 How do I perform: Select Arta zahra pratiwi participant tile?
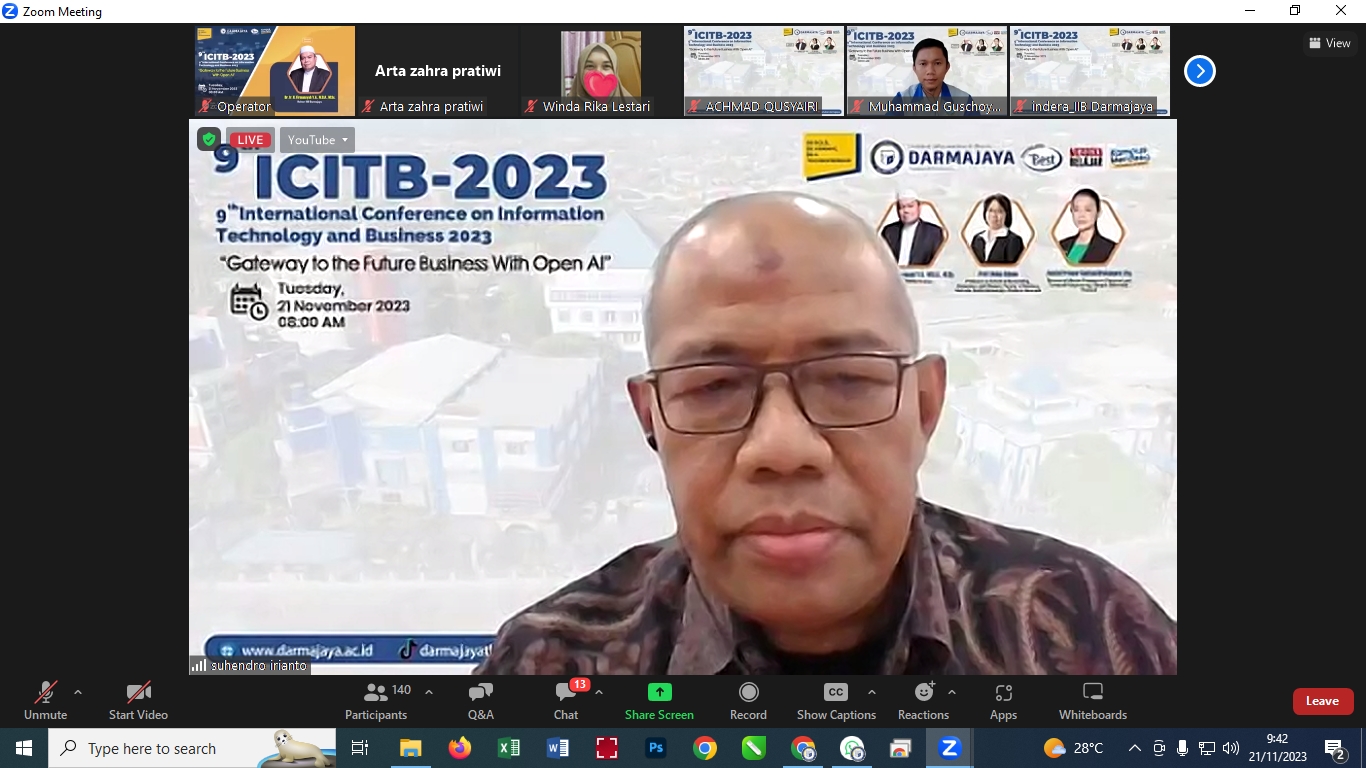[438, 71]
